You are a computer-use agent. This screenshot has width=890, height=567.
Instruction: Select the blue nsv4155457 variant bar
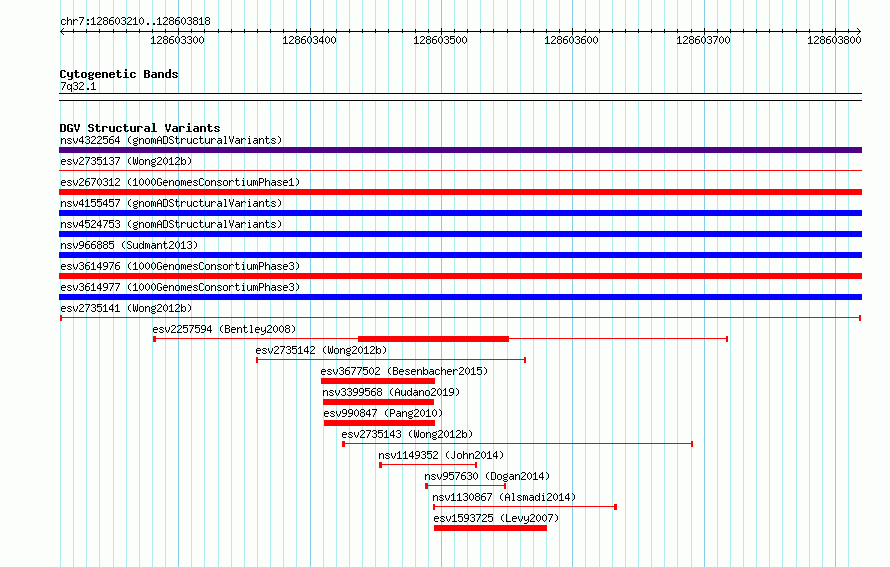click(x=460, y=213)
